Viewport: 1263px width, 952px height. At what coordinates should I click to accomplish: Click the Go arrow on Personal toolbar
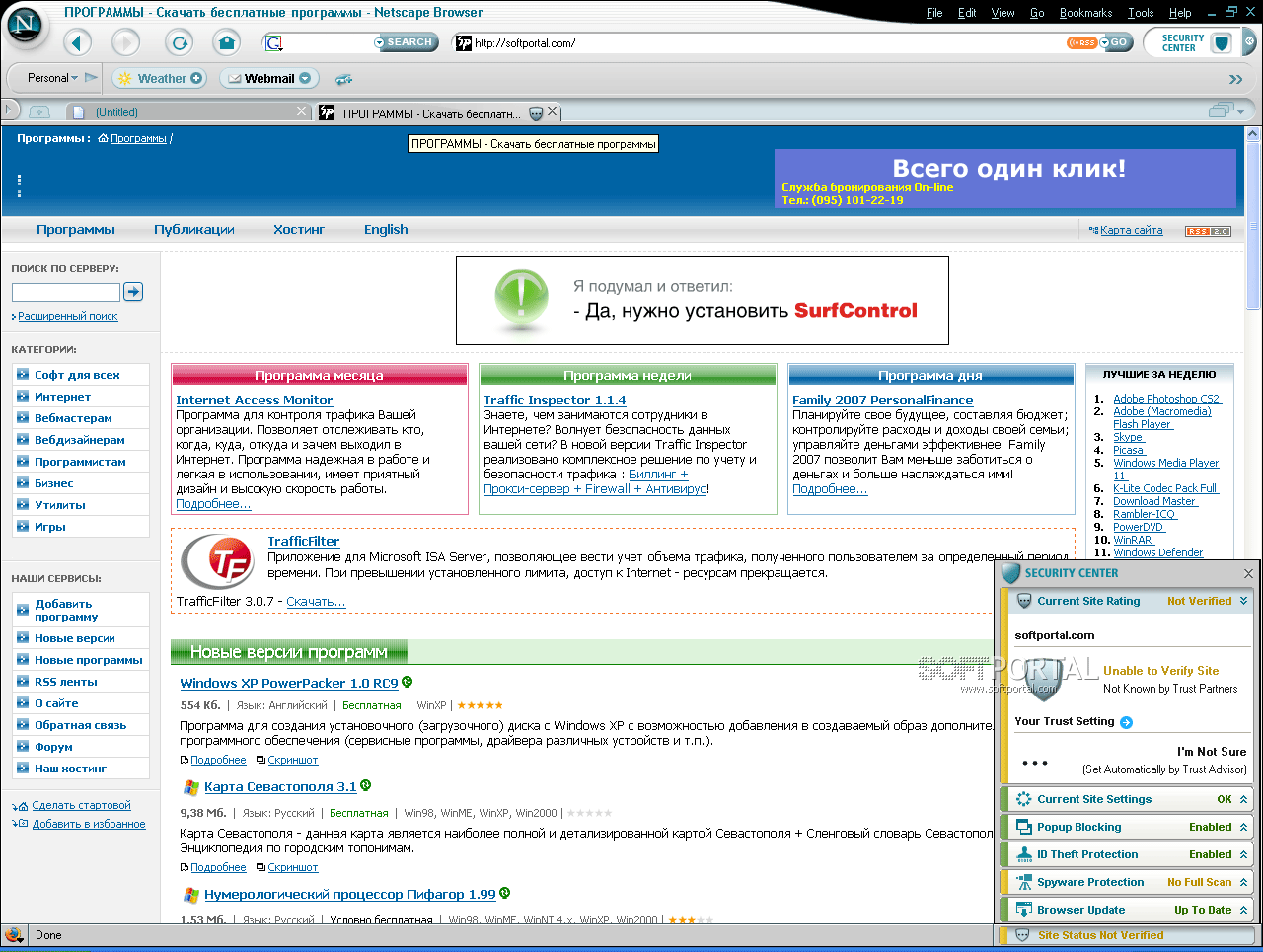pyautogui.click(x=91, y=78)
